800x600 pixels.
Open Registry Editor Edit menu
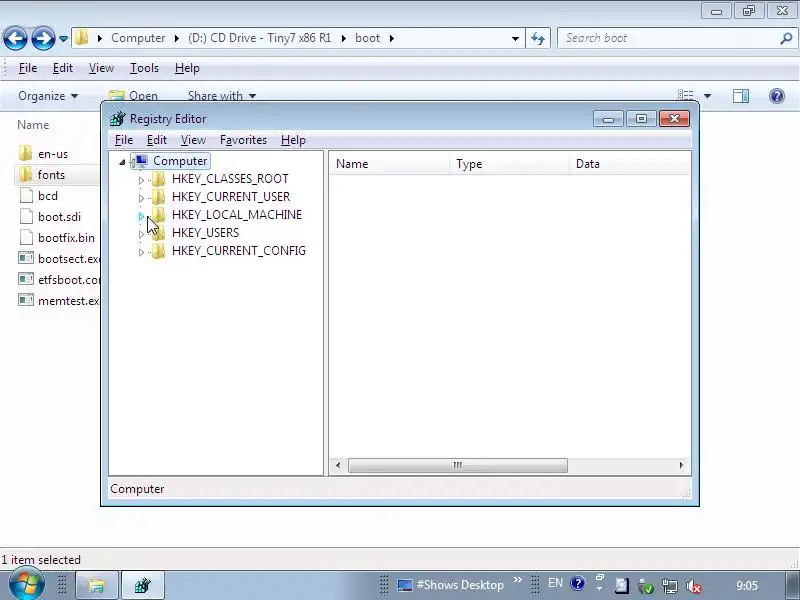click(157, 140)
